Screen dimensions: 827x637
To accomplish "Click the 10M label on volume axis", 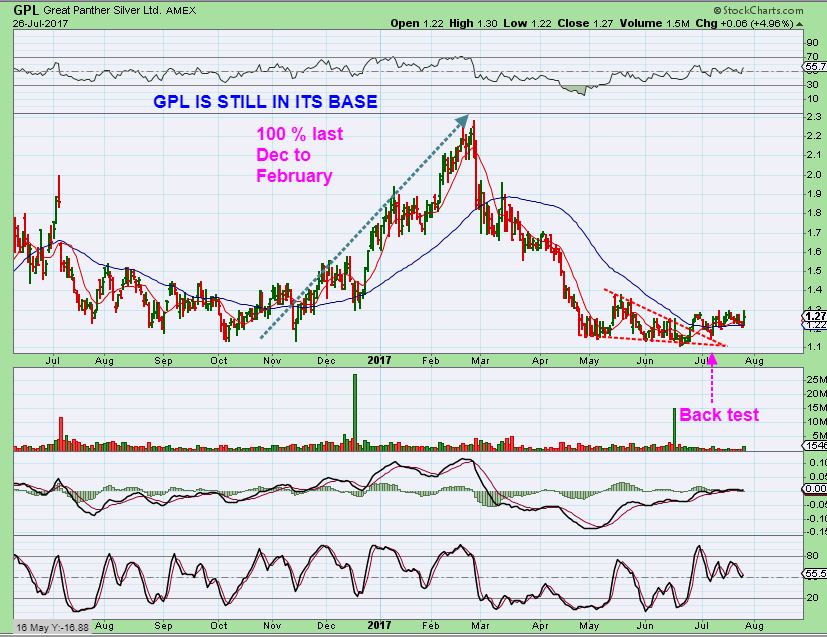I will (x=816, y=421).
